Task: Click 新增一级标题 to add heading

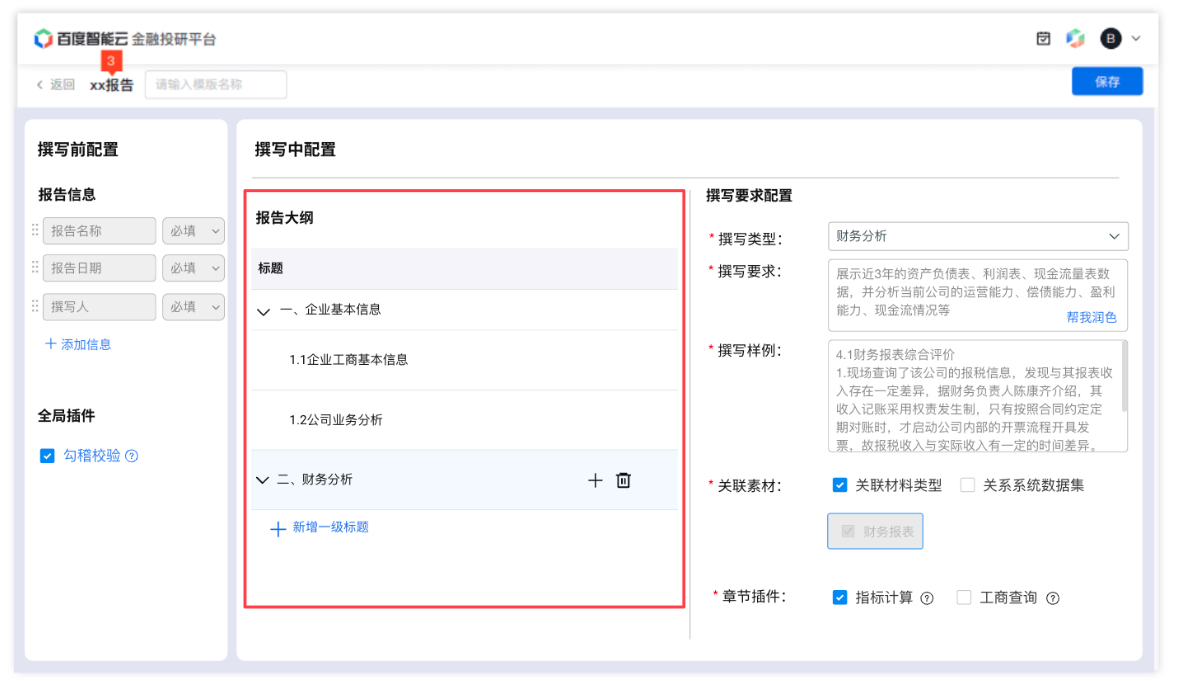Action: point(320,528)
